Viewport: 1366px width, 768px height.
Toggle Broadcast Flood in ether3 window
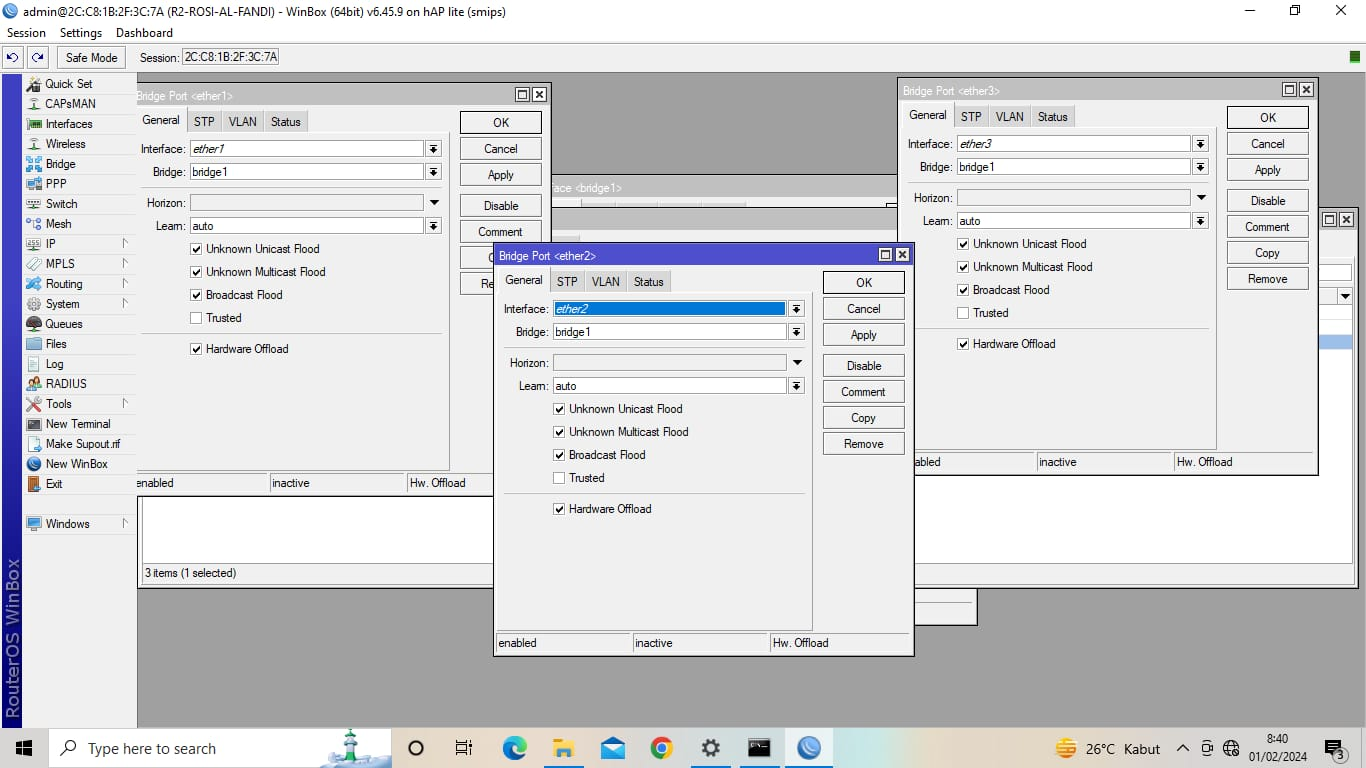(x=963, y=290)
